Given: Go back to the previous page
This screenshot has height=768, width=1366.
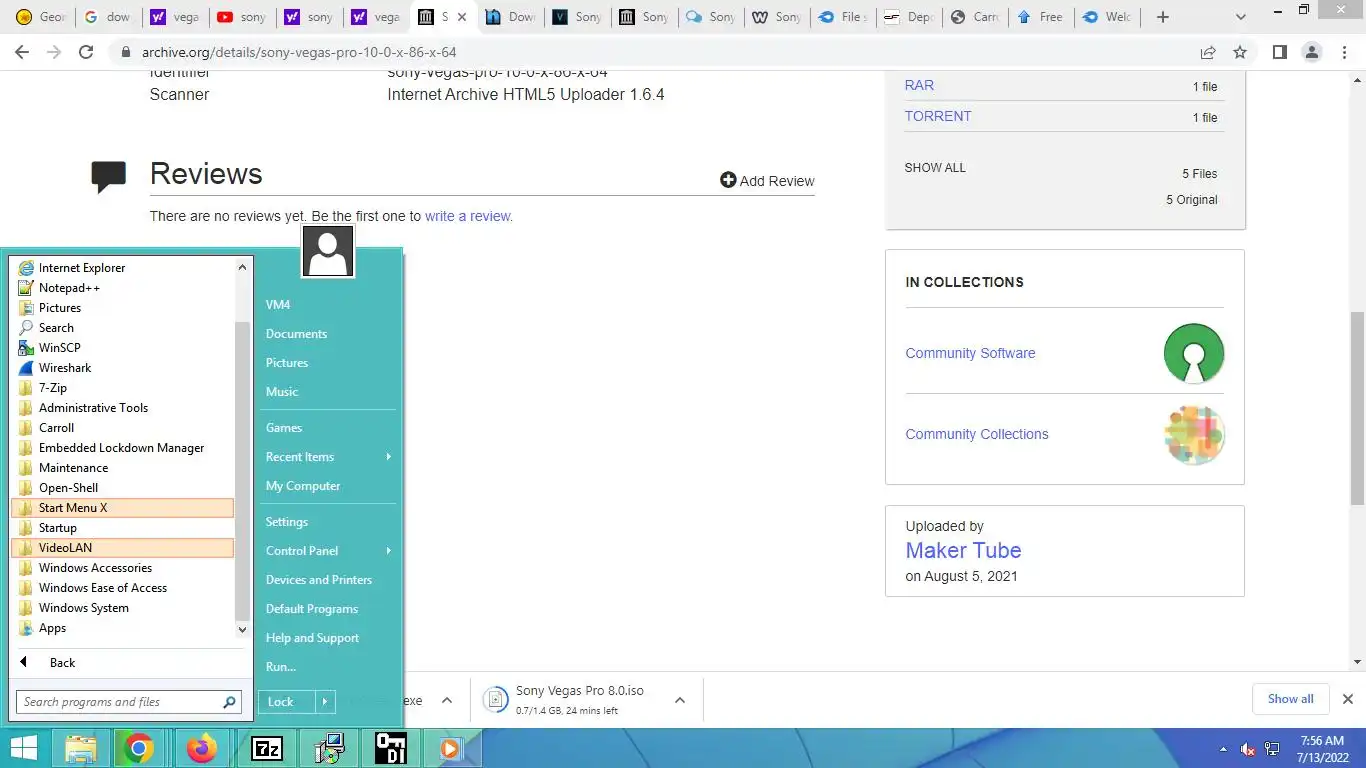Looking at the screenshot, I should [x=22, y=52].
